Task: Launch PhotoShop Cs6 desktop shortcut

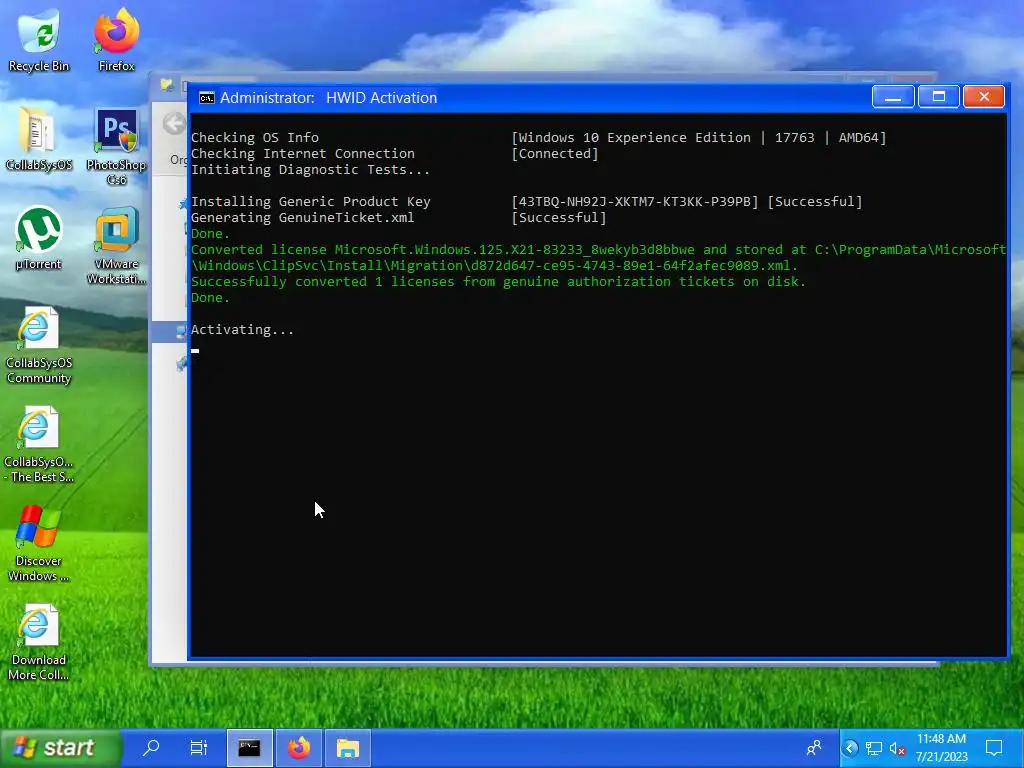Action: click(116, 145)
